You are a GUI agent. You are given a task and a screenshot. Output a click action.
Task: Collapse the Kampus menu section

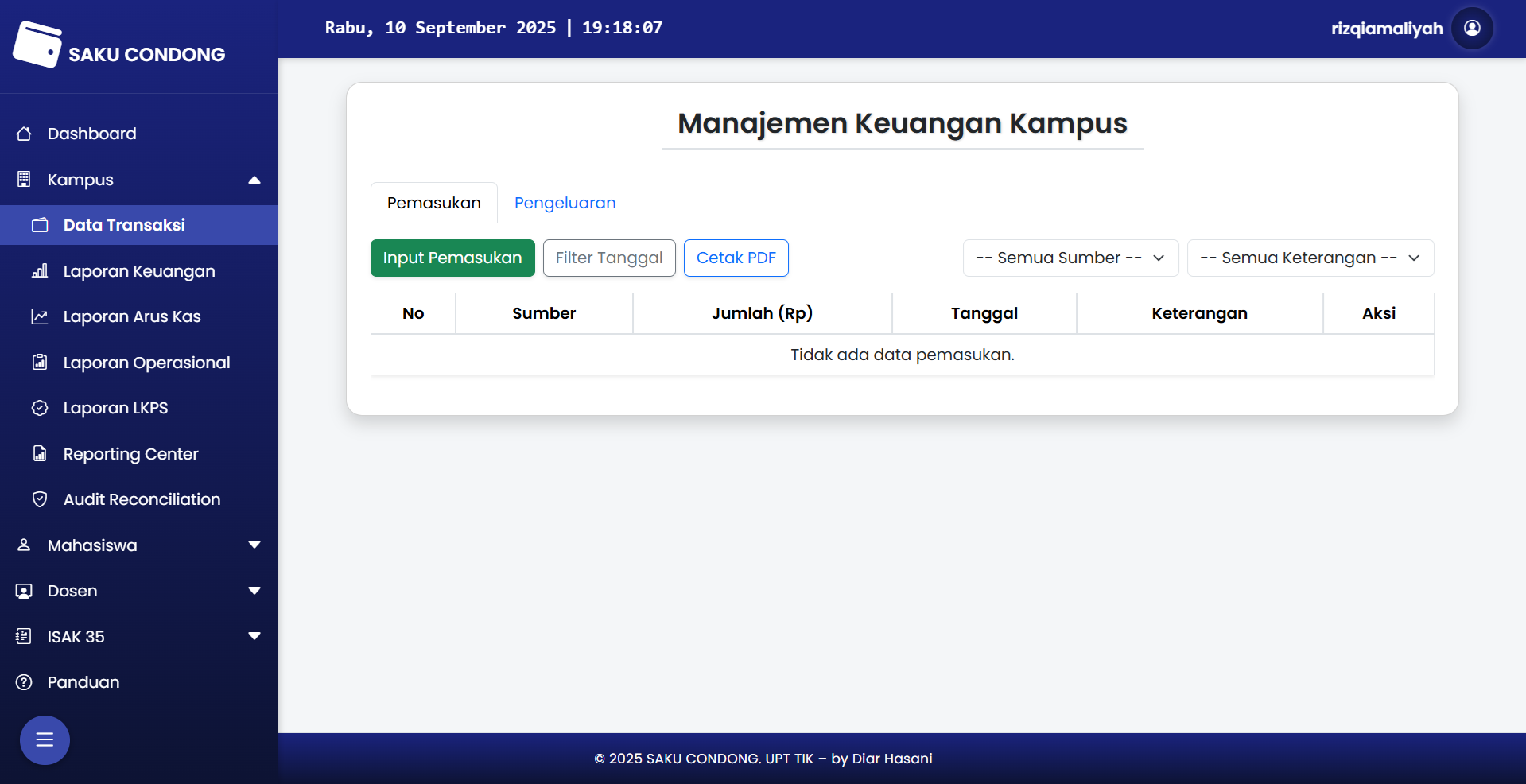(x=254, y=180)
